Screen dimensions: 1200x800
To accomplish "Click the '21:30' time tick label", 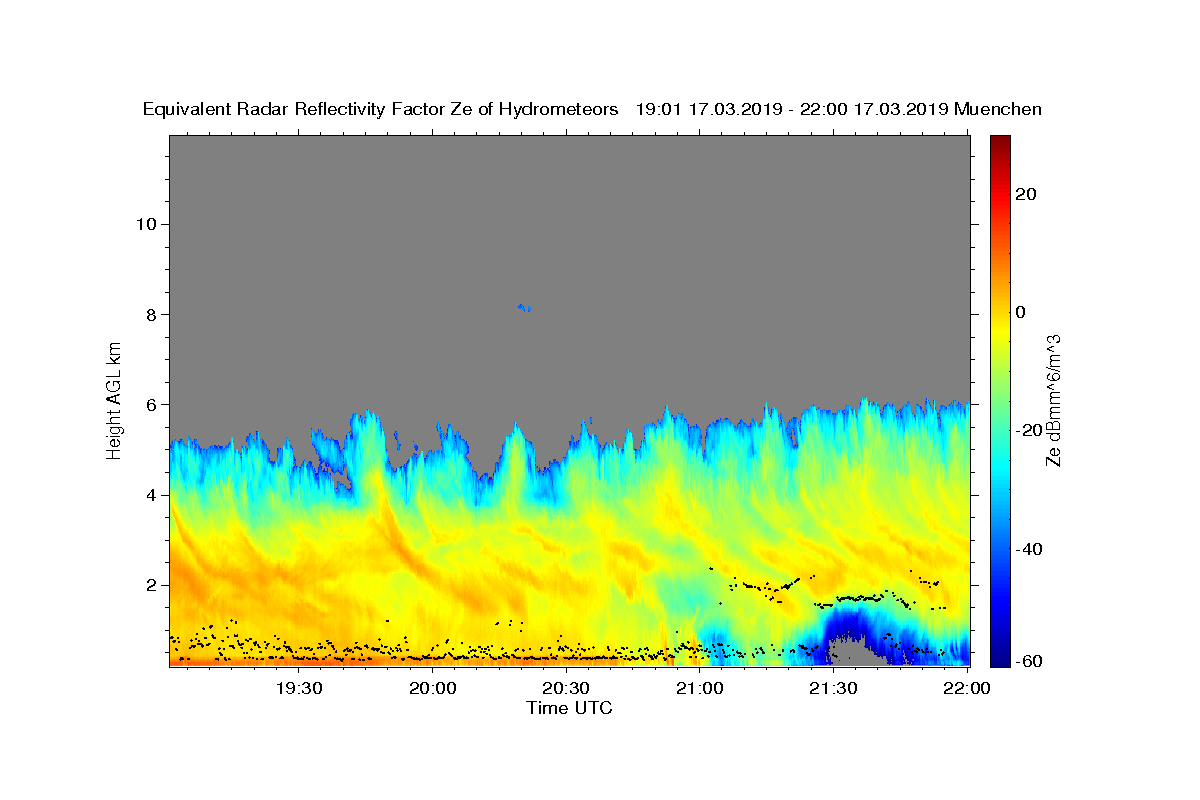I will pyautogui.click(x=833, y=687).
